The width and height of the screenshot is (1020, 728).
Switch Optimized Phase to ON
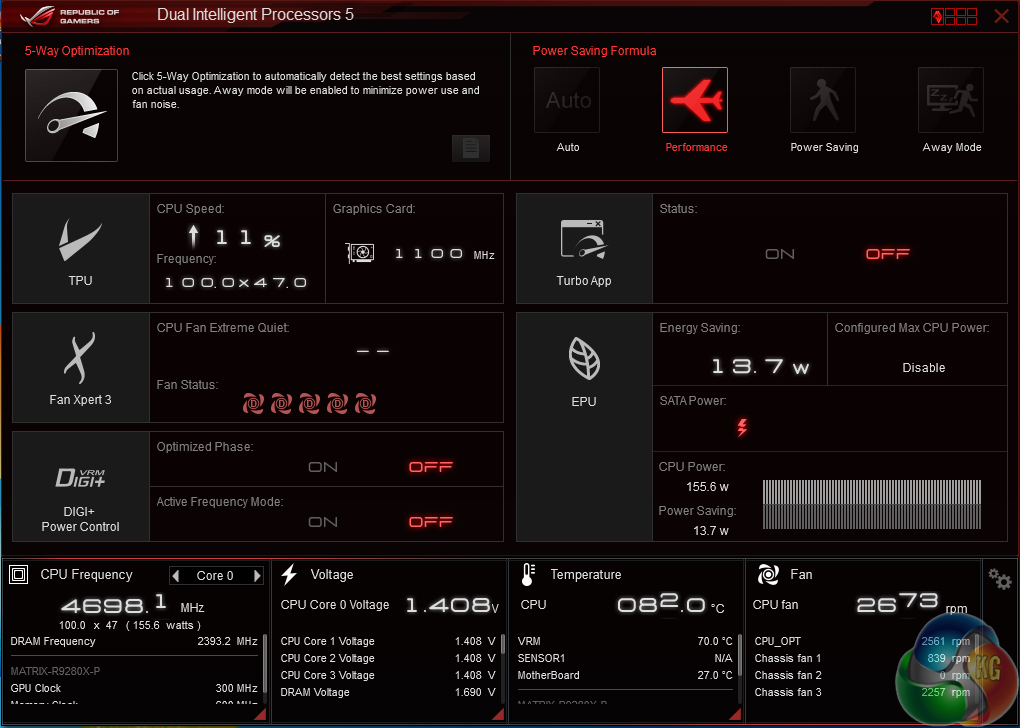coord(323,467)
